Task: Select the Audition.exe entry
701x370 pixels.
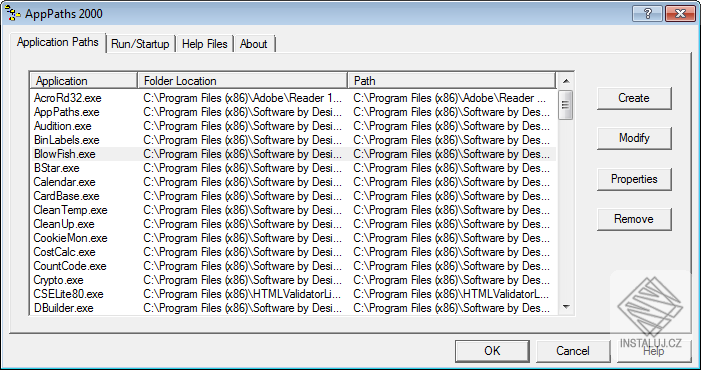Action: click(x=293, y=126)
